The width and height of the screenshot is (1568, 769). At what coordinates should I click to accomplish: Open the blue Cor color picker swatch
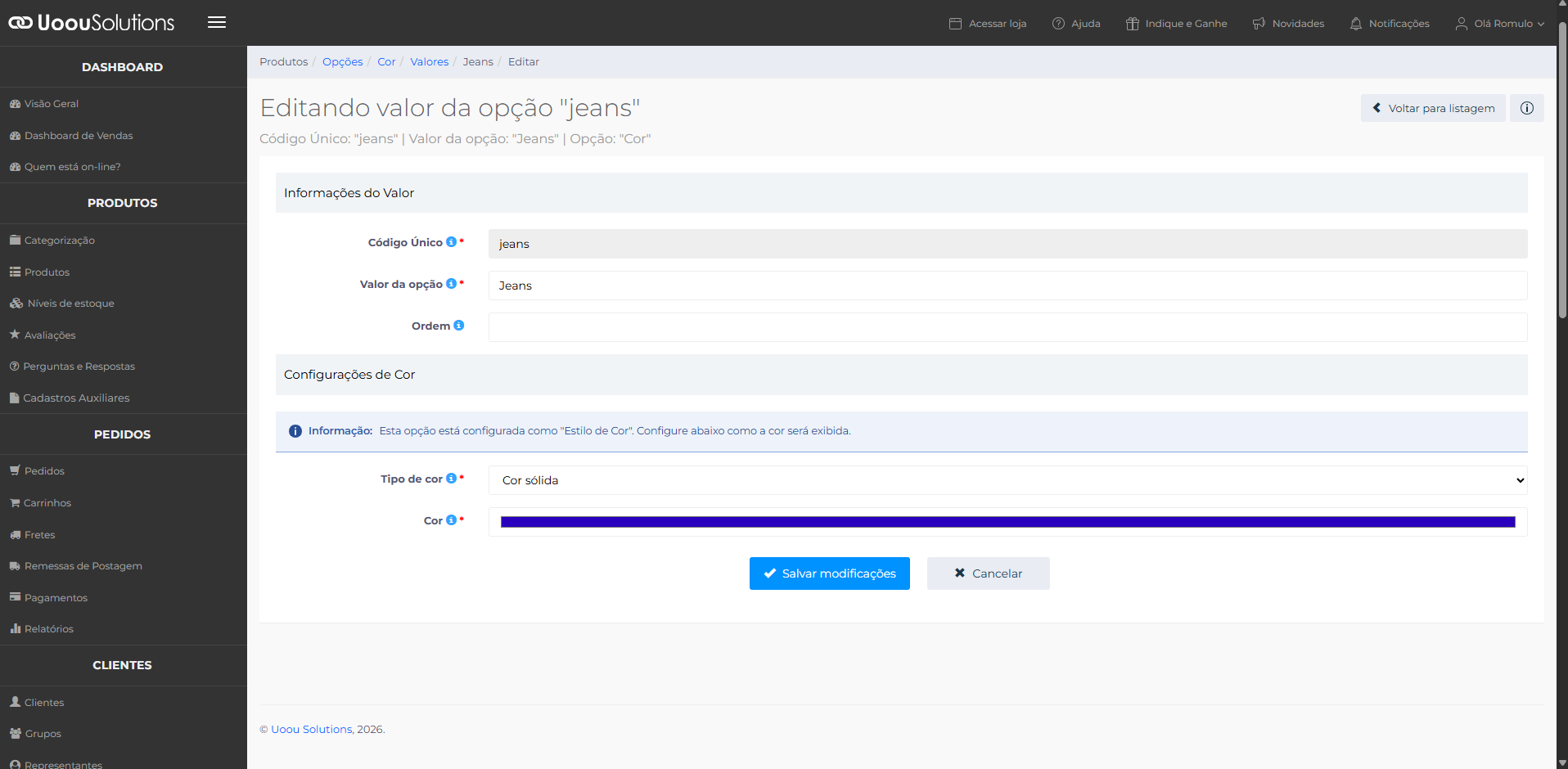coord(1008,522)
